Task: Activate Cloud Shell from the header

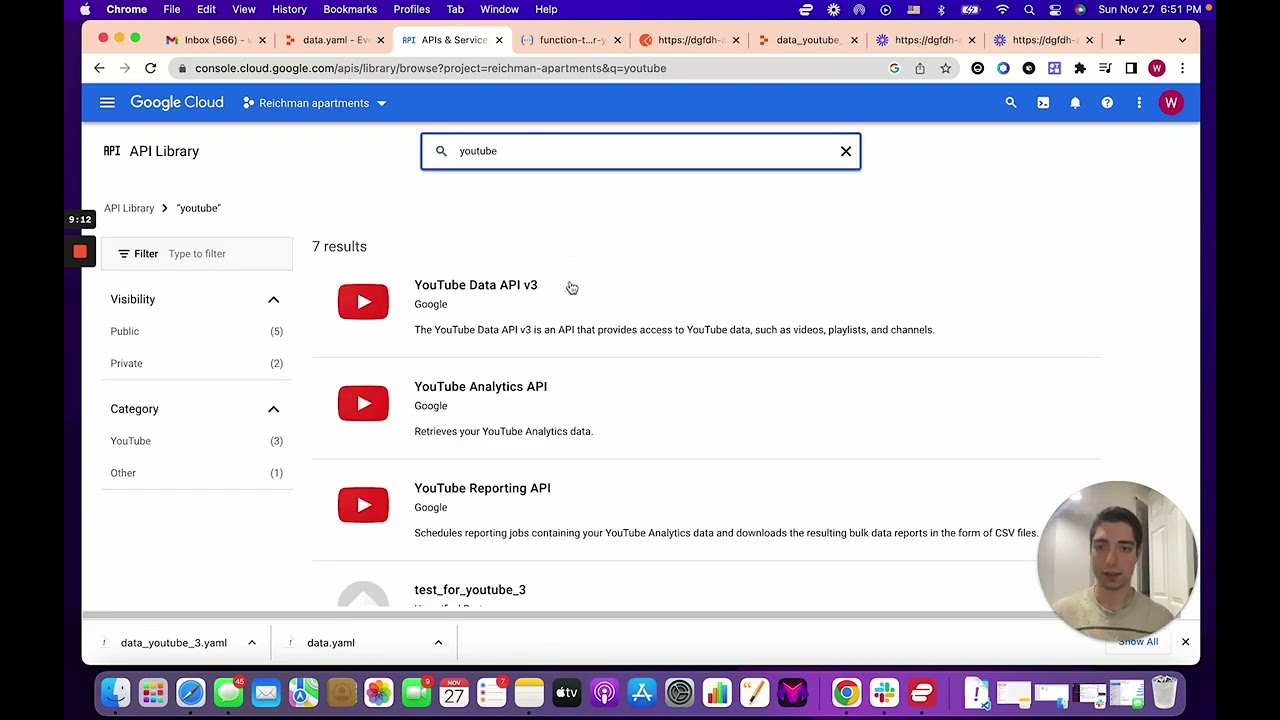Action: [x=1043, y=103]
